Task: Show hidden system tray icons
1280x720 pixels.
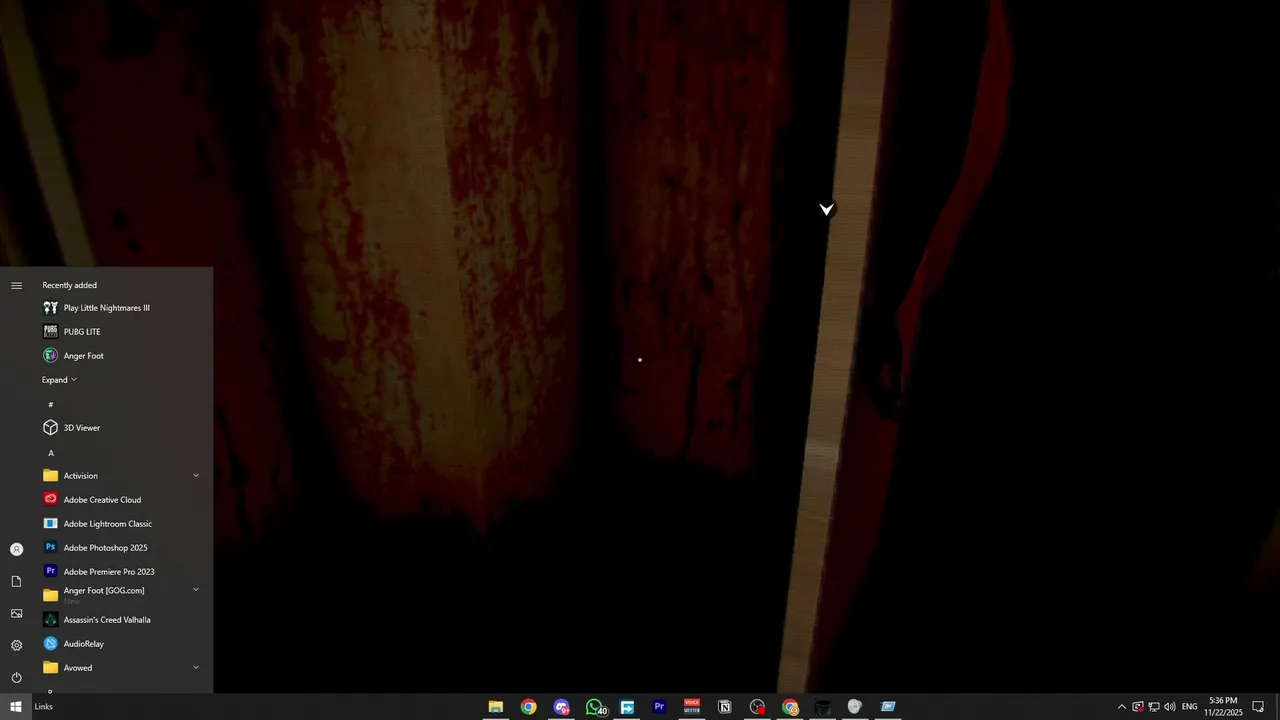Action: click(1121, 707)
